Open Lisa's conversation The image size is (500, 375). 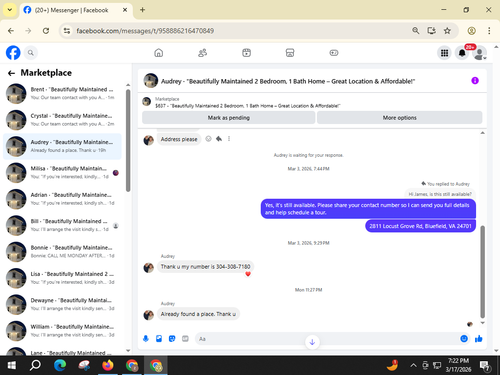tap(62, 278)
